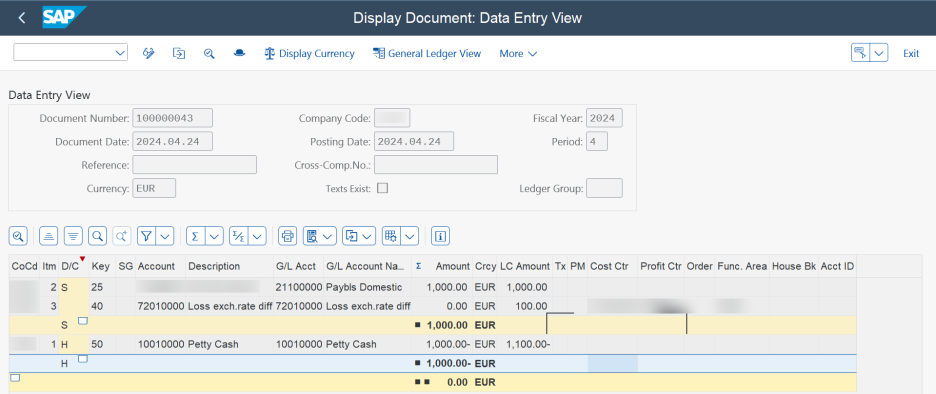Screen dimensions: 936x394
Task: Toggle the Texts Exist checkbox
Action: 383,188
